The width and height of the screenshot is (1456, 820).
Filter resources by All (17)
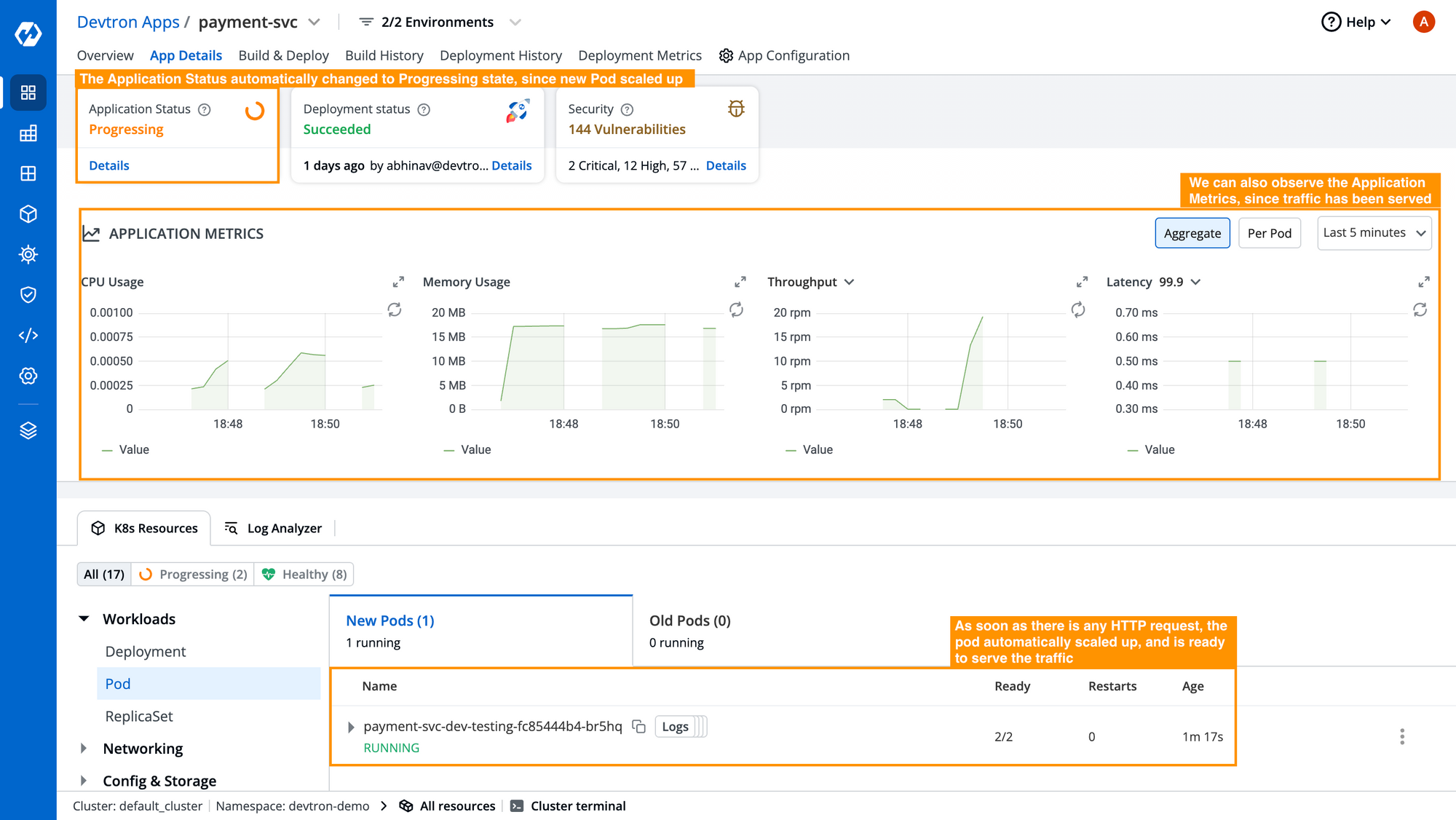point(104,574)
